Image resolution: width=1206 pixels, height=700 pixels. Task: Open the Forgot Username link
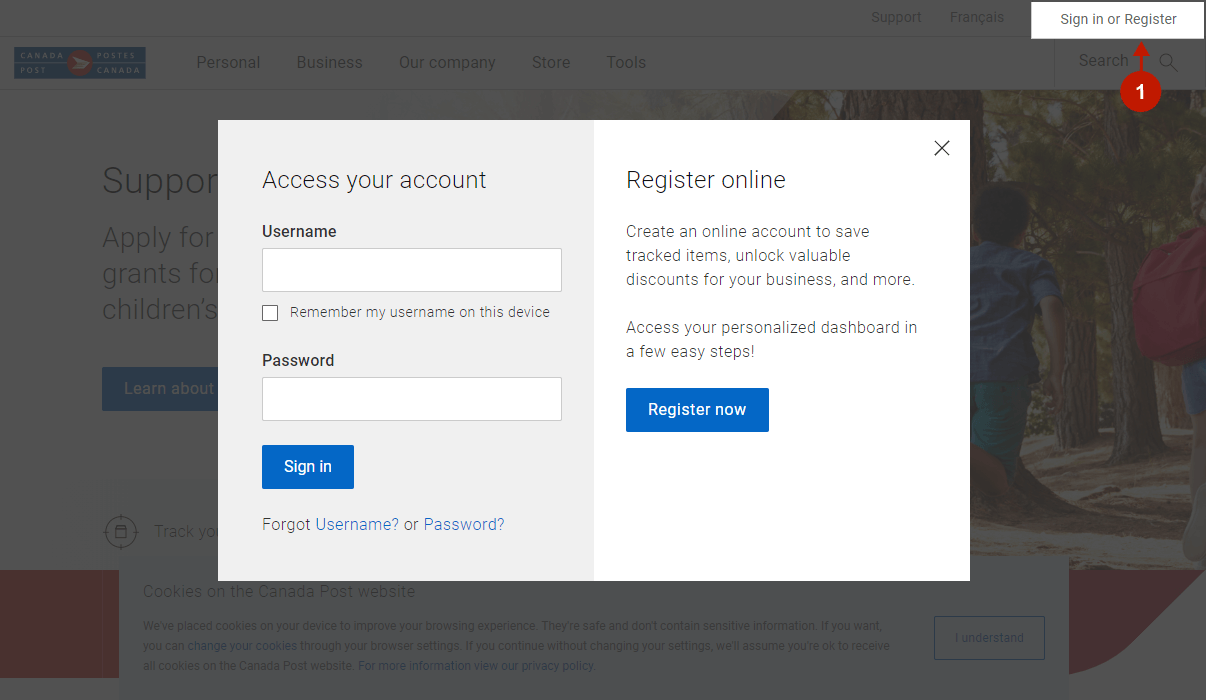pos(357,525)
